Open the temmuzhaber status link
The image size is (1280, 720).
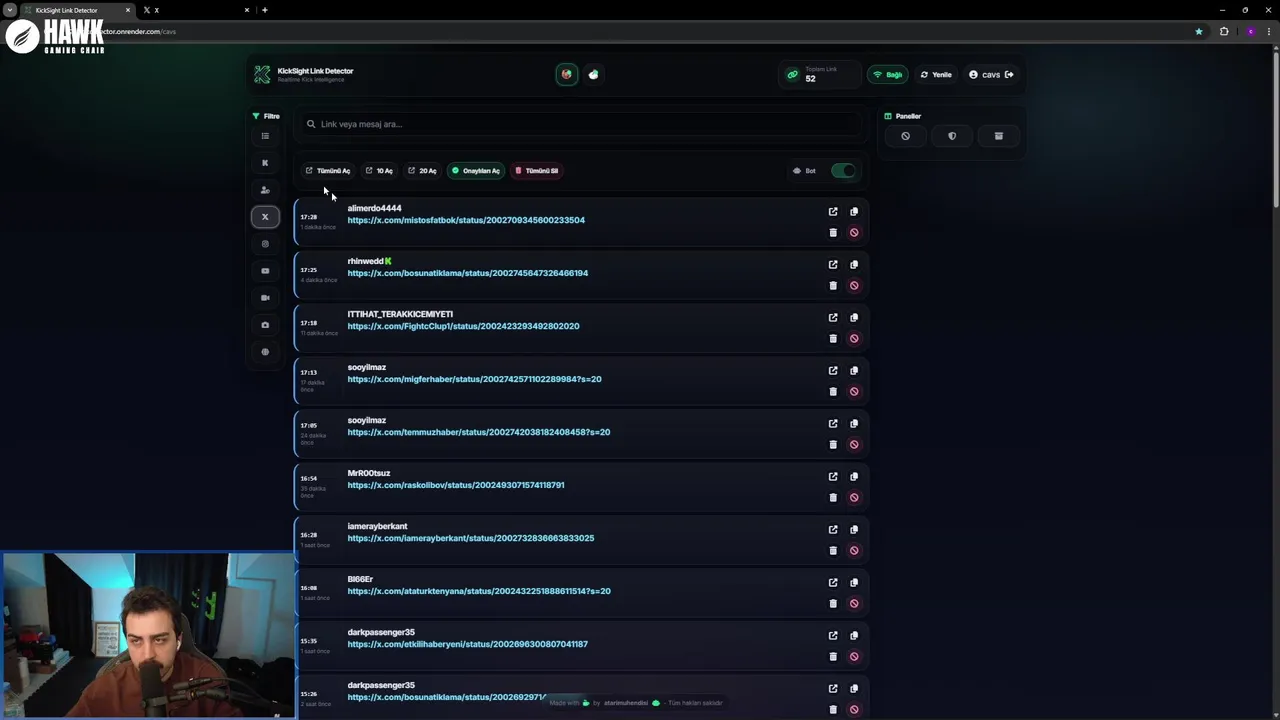[x=479, y=432]
